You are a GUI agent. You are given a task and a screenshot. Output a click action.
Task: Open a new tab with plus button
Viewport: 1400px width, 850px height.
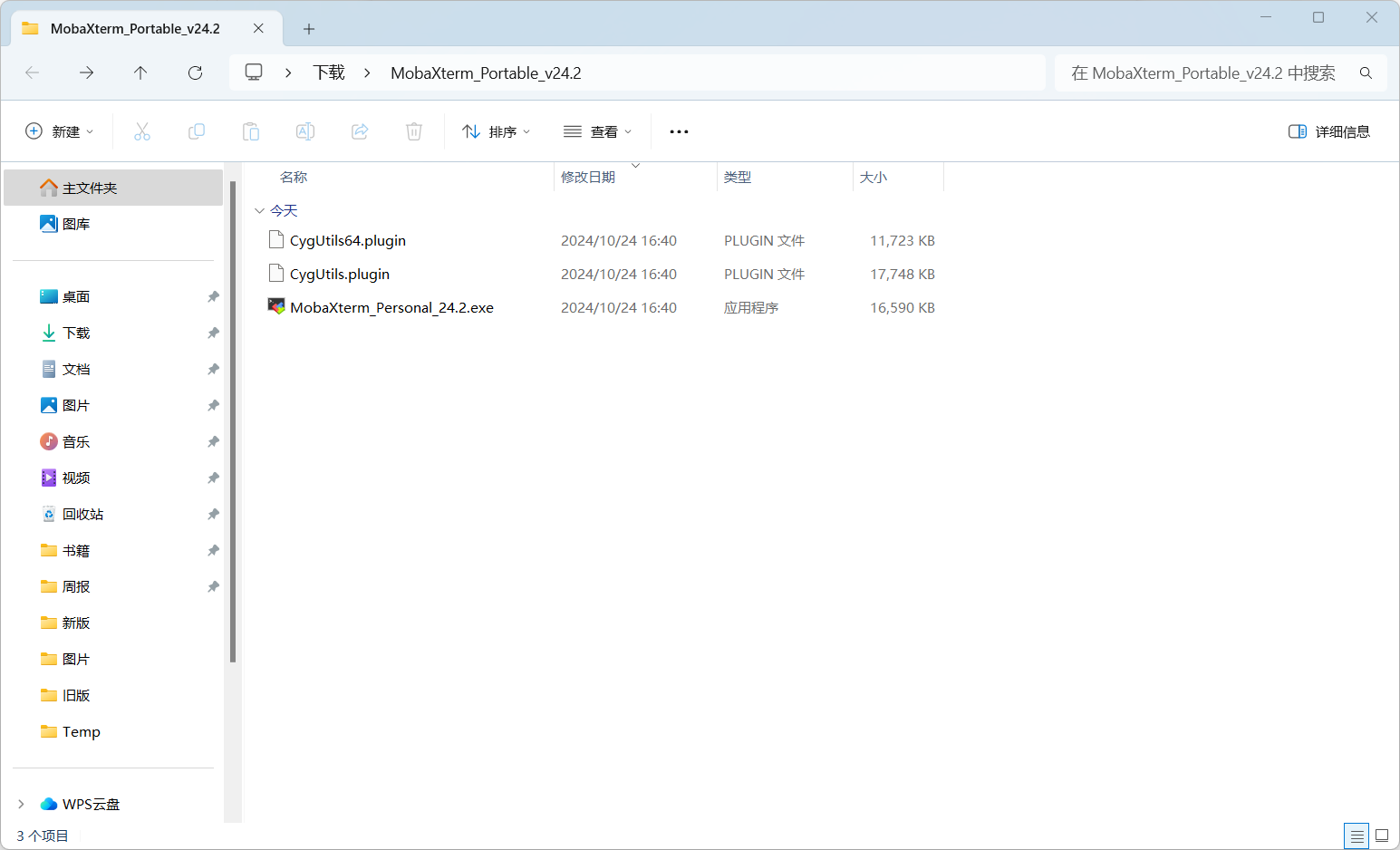coord(309,29)
